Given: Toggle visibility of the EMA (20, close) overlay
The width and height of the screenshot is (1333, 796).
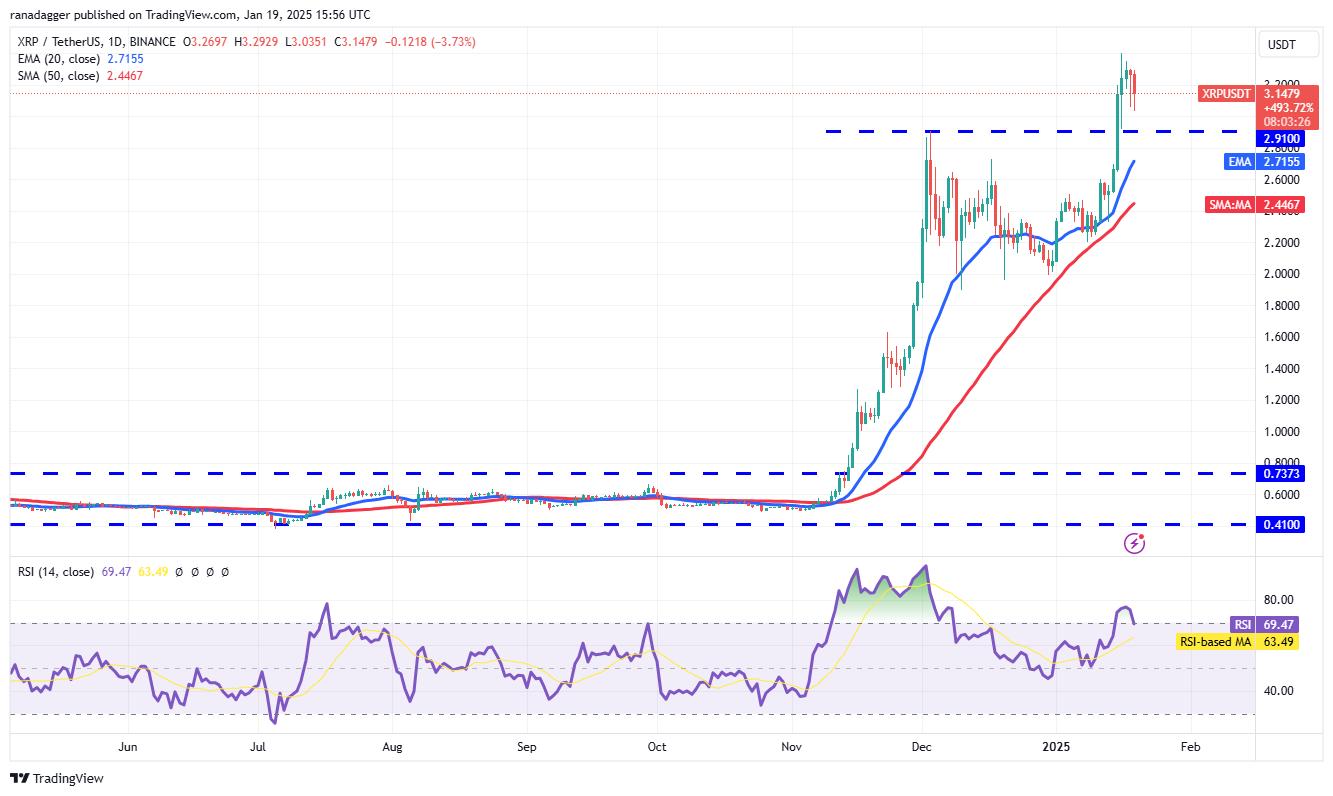Looking at the screenshot, I should coord(60,59).
